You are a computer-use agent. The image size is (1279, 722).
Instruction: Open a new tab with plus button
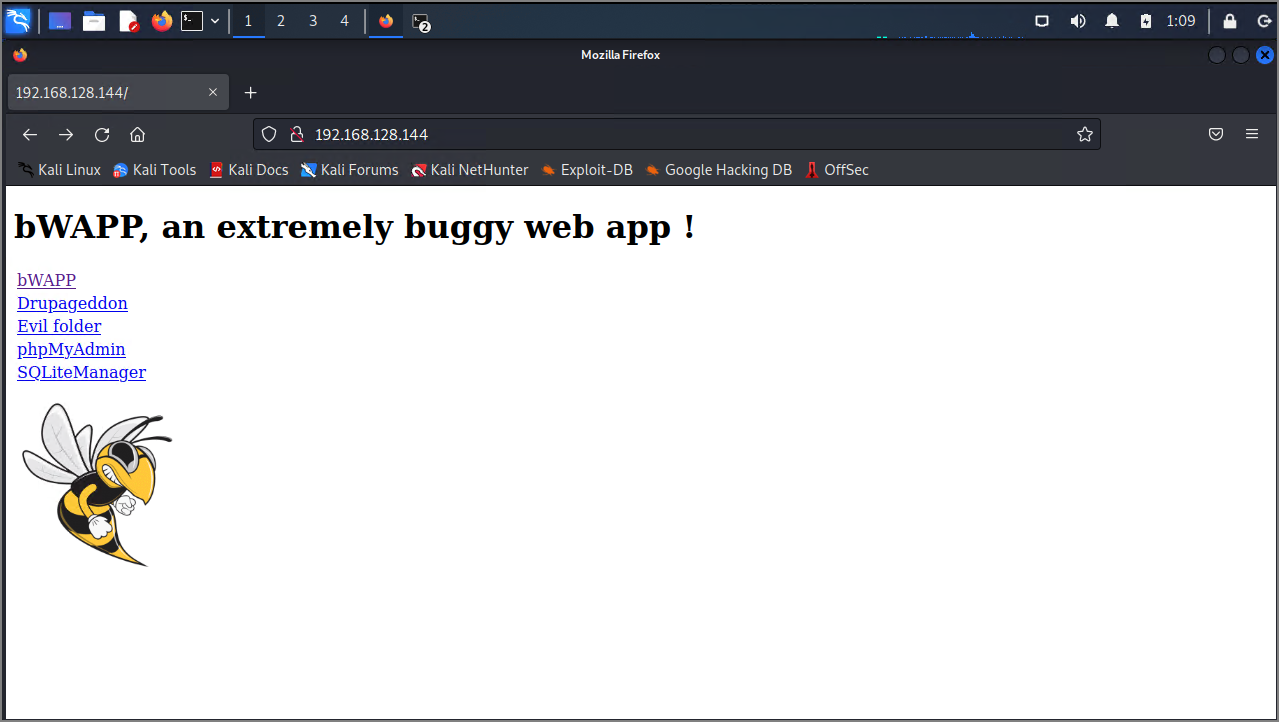tap(251, 92)
